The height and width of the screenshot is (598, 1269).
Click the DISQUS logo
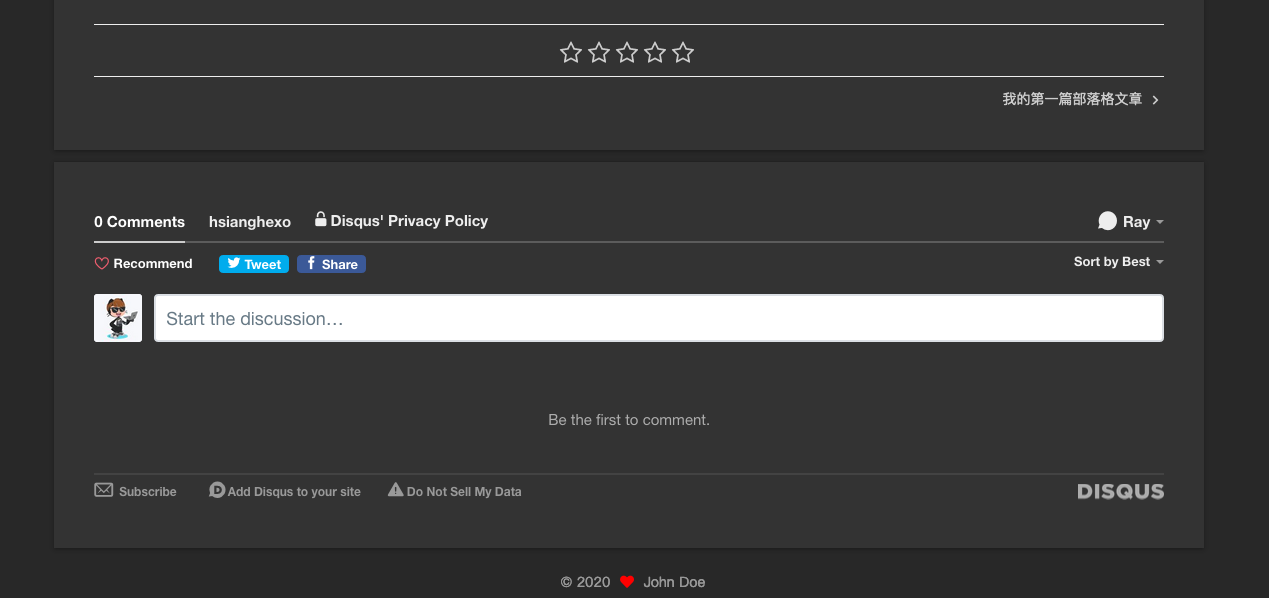pos(1120,491)
